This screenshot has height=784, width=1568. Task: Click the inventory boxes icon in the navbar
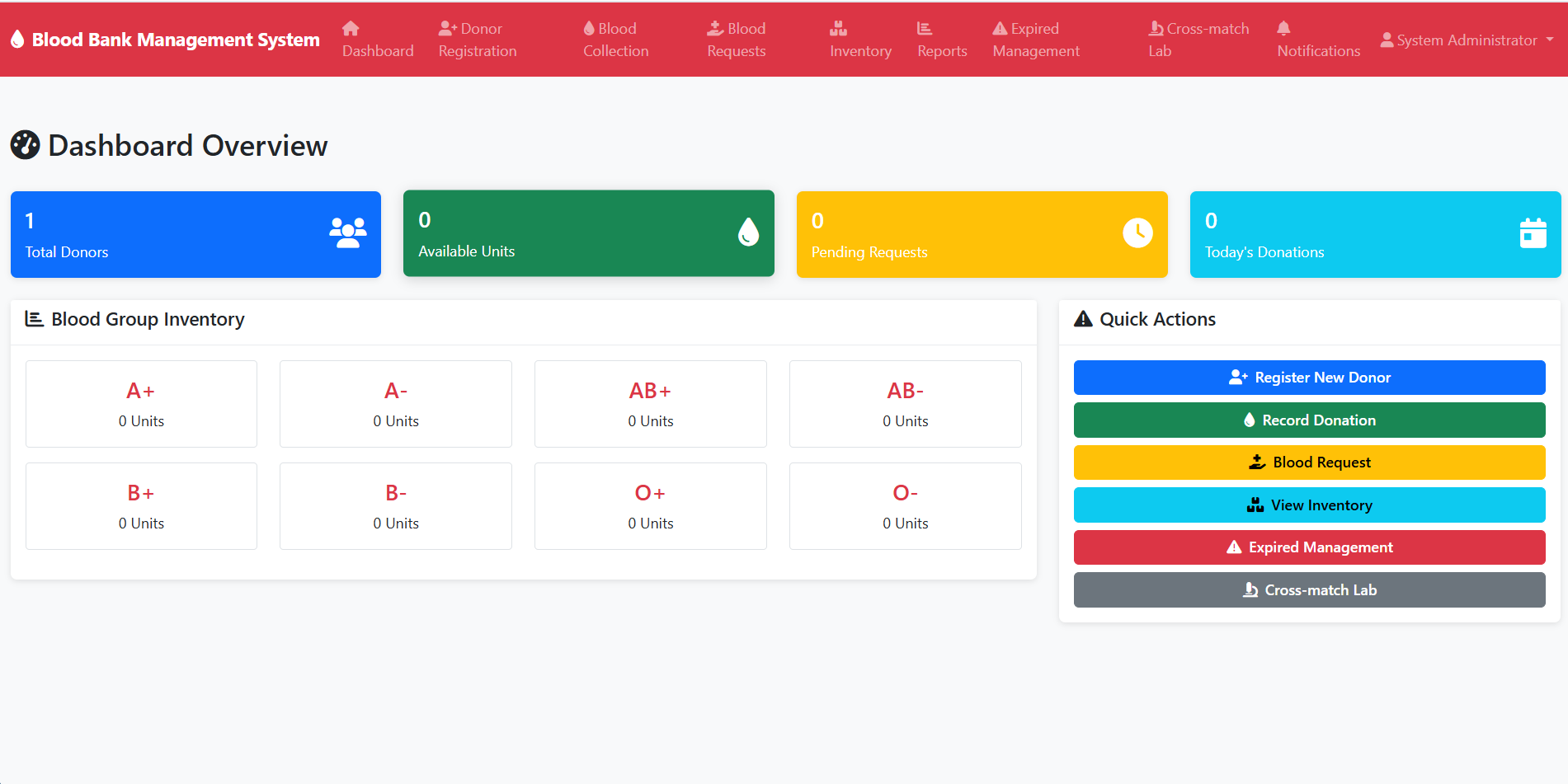(x=838, y=27)
